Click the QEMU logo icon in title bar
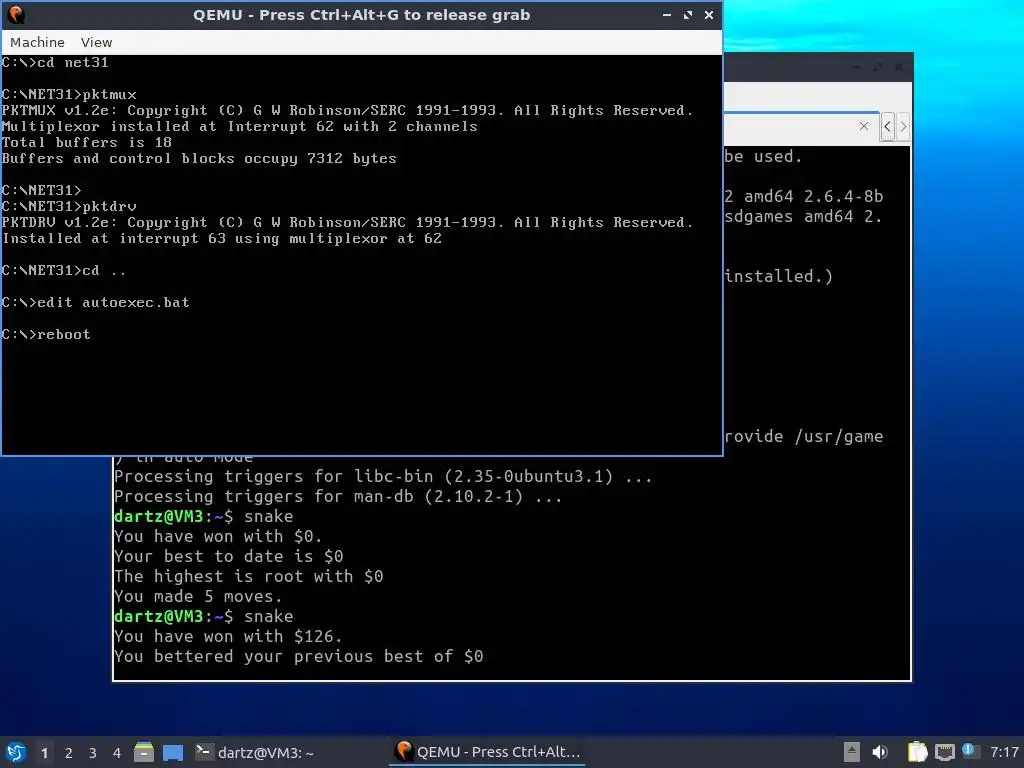 pyautogui.click(x=16, y=14)
